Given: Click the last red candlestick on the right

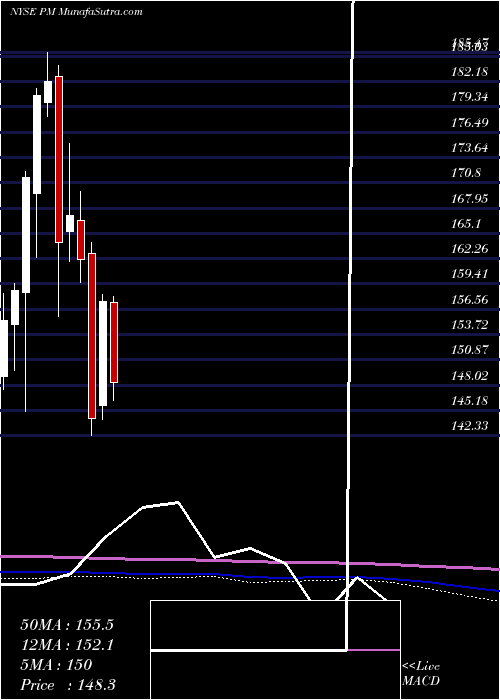Looking at the screenshot, I should tap(114, 342).
